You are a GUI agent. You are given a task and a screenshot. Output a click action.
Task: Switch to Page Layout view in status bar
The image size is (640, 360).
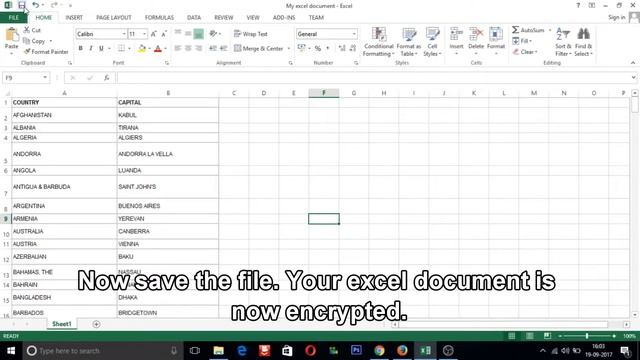pos(529,336)
